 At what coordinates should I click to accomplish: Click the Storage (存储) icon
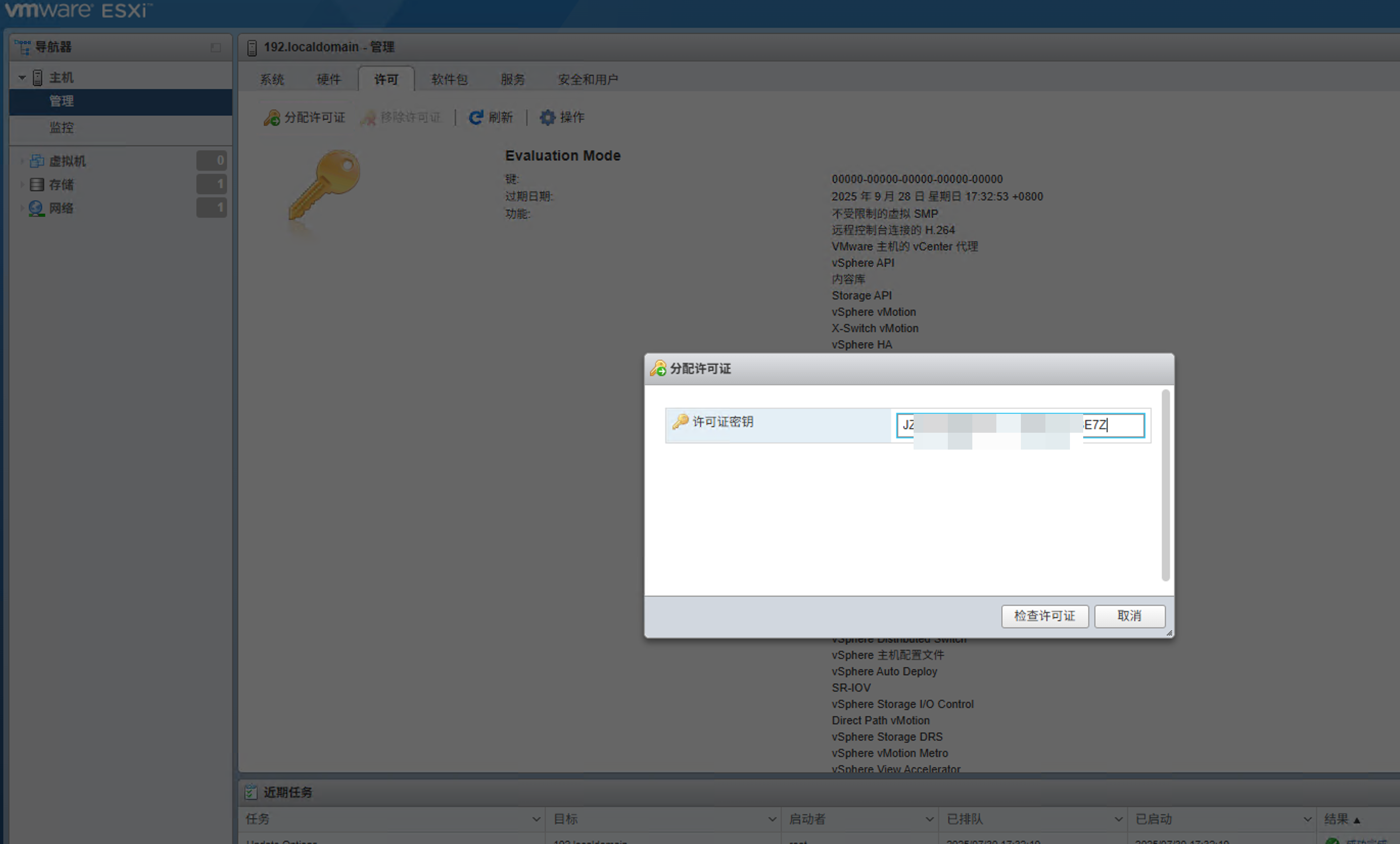tap(37, 184)
